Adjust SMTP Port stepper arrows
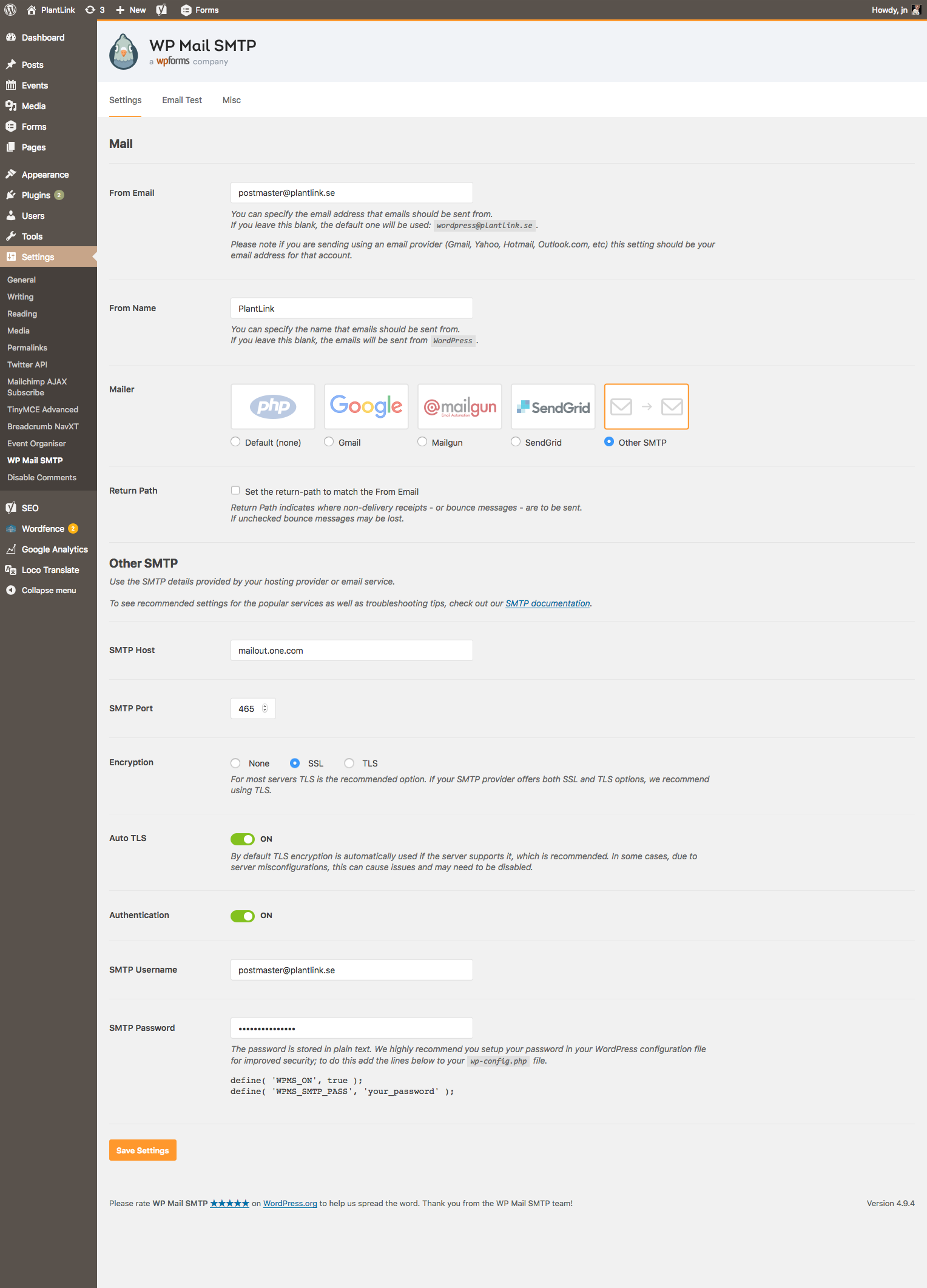 (x=265, y=708)
